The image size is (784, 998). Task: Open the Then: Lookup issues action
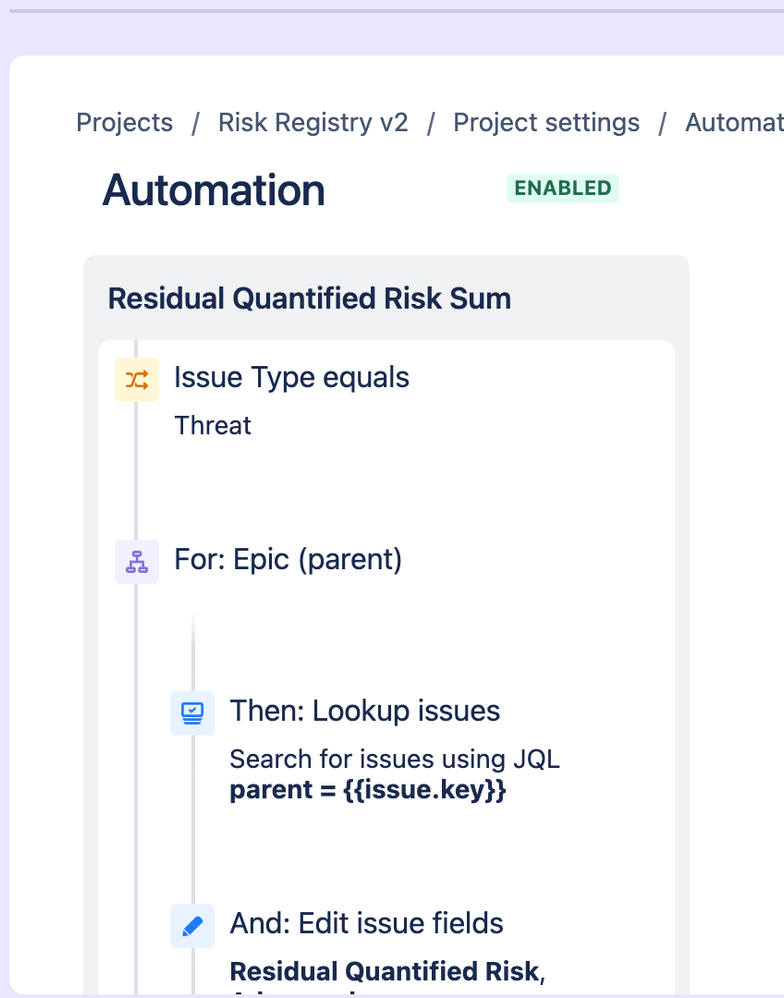365,711
